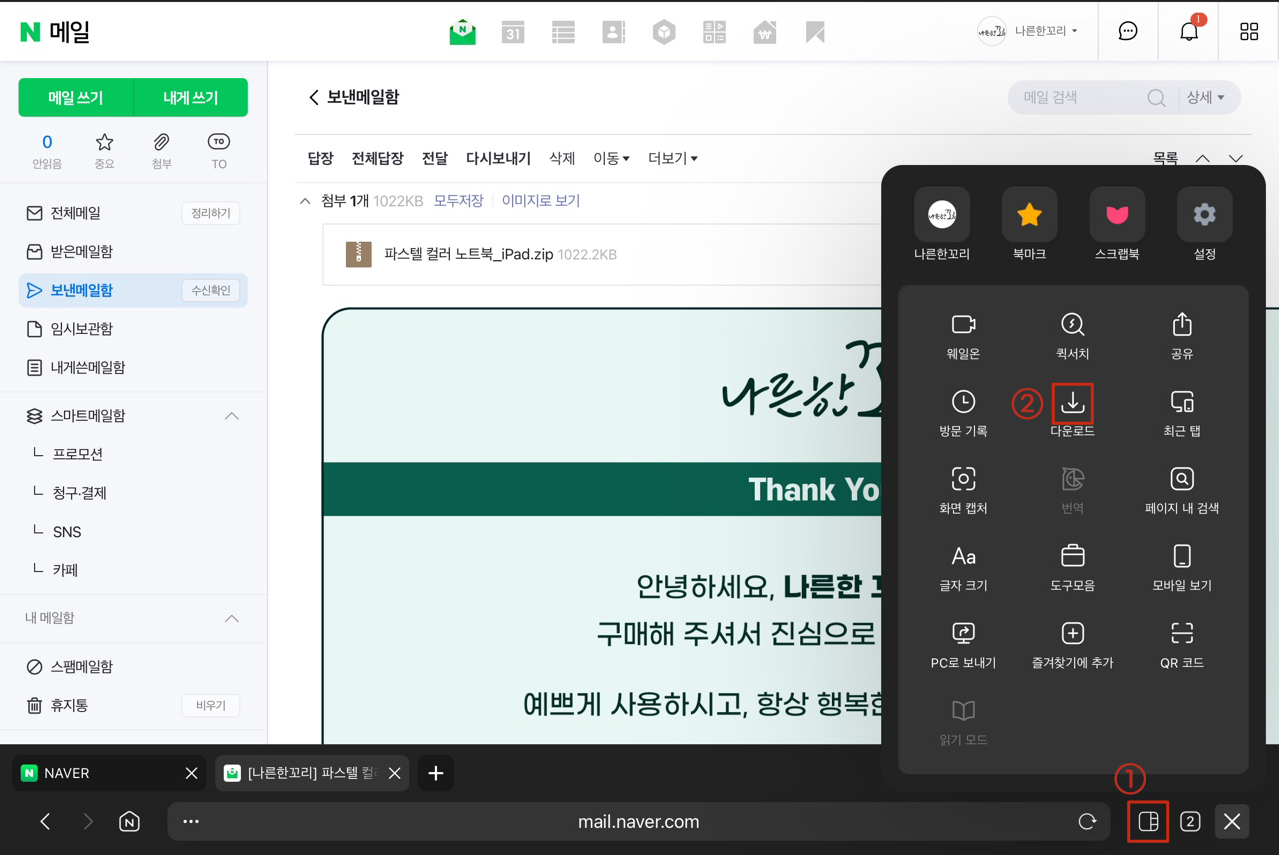Add this page to 즐겨찾기 favorites
Viewport: 1280px width, 855px height.
(1072, 642)
